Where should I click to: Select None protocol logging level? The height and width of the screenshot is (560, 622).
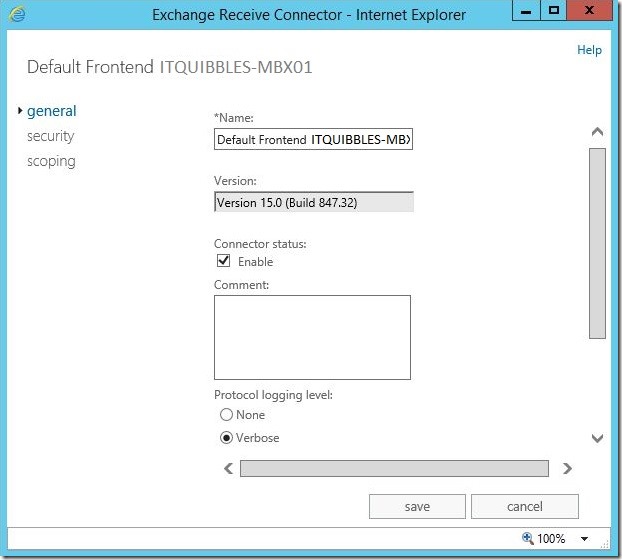[226, 414]
